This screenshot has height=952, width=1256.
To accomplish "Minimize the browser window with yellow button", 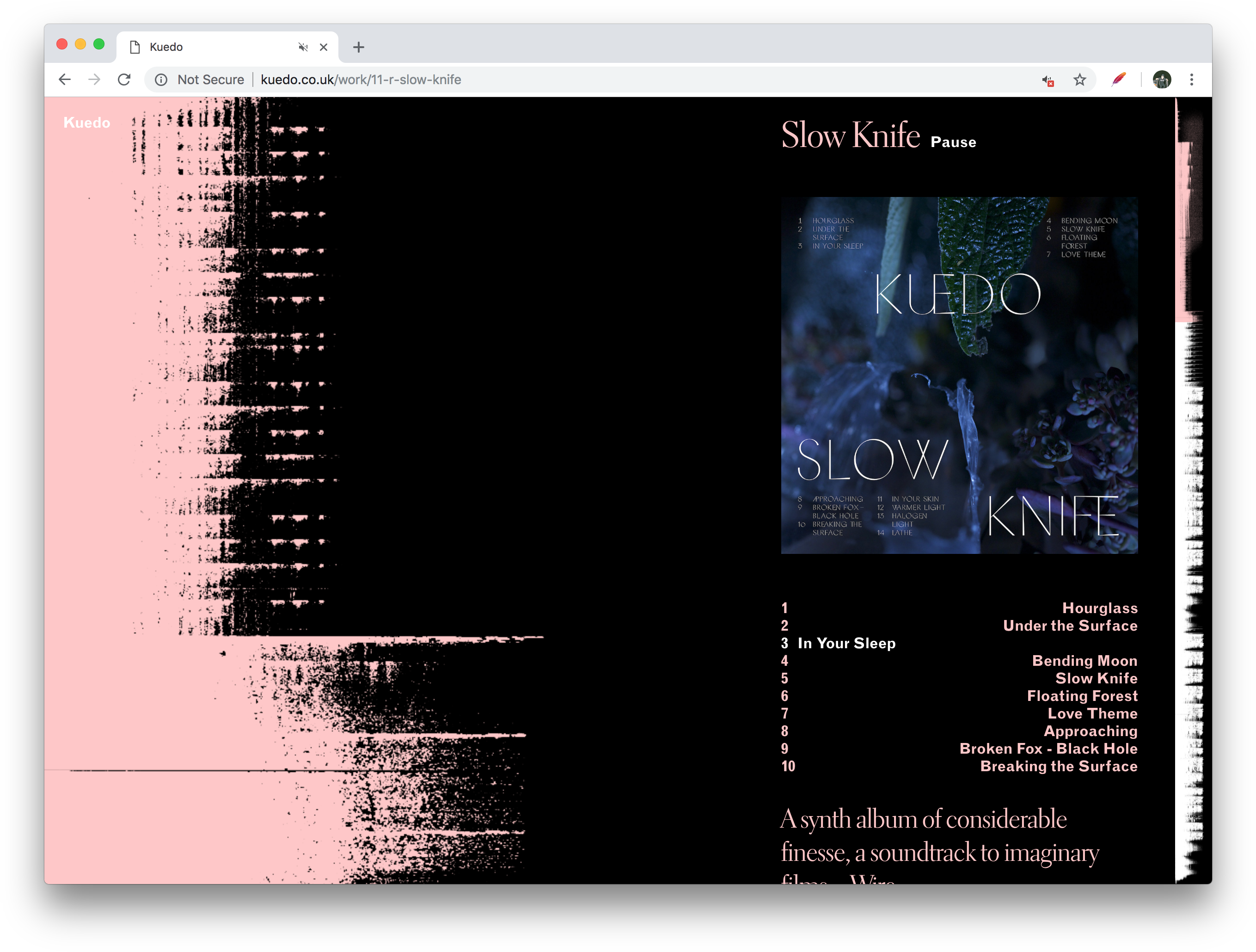I will [x=80, y=44].
